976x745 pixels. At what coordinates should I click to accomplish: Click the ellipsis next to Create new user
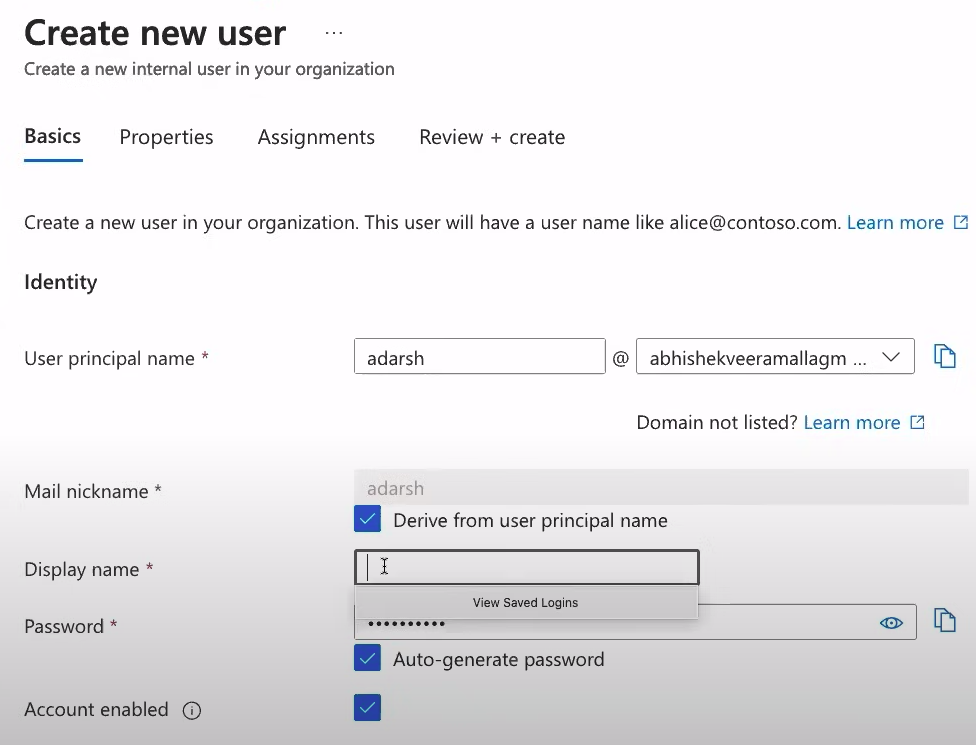(332, 32)
